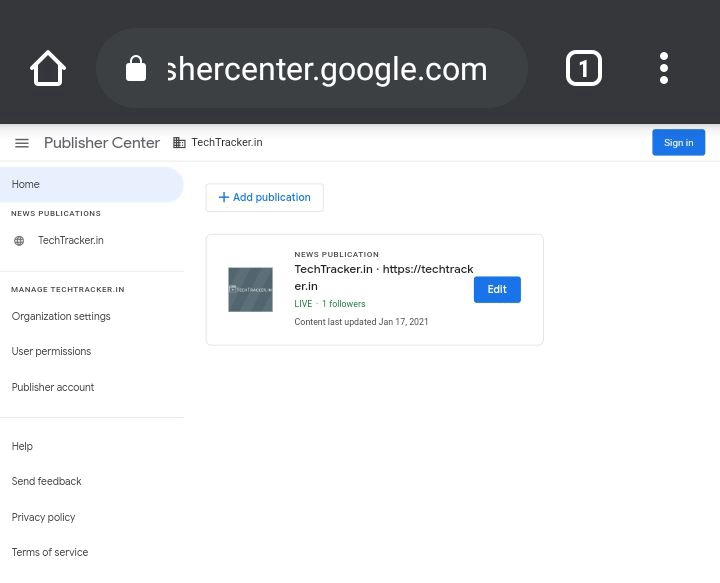Click the blue Sign in button
Screen dimensions: 720x583
point(678,143)
